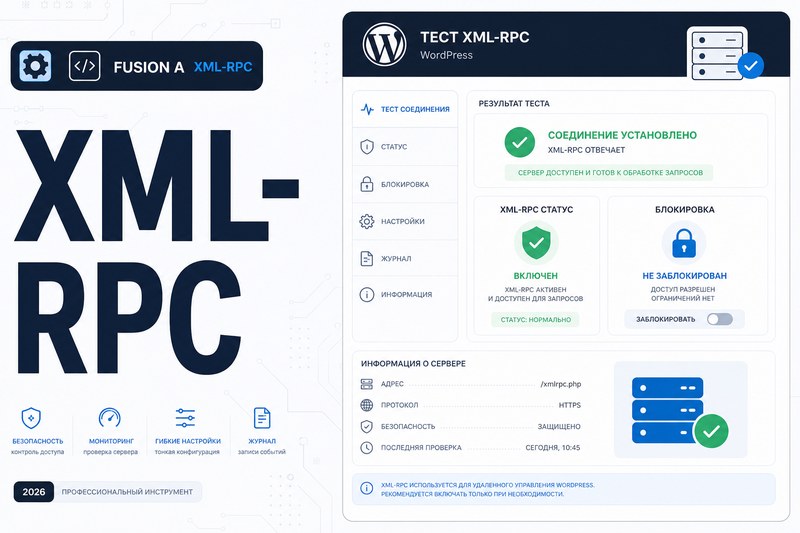Click the Включен status text
Screen dimensions: 800x533
click(536, 276)
